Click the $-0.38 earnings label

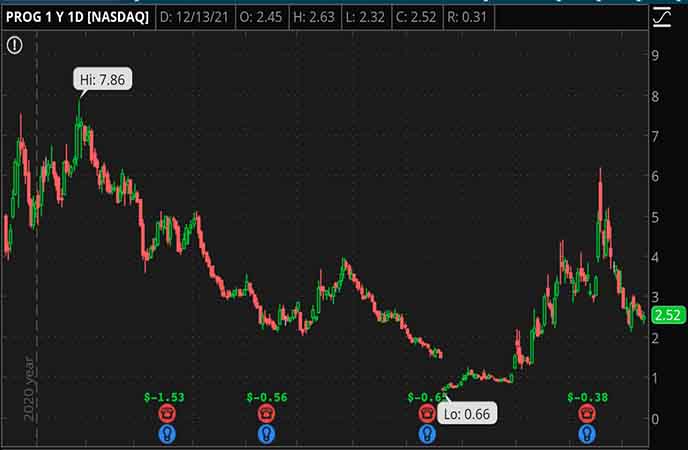(588, 397)
